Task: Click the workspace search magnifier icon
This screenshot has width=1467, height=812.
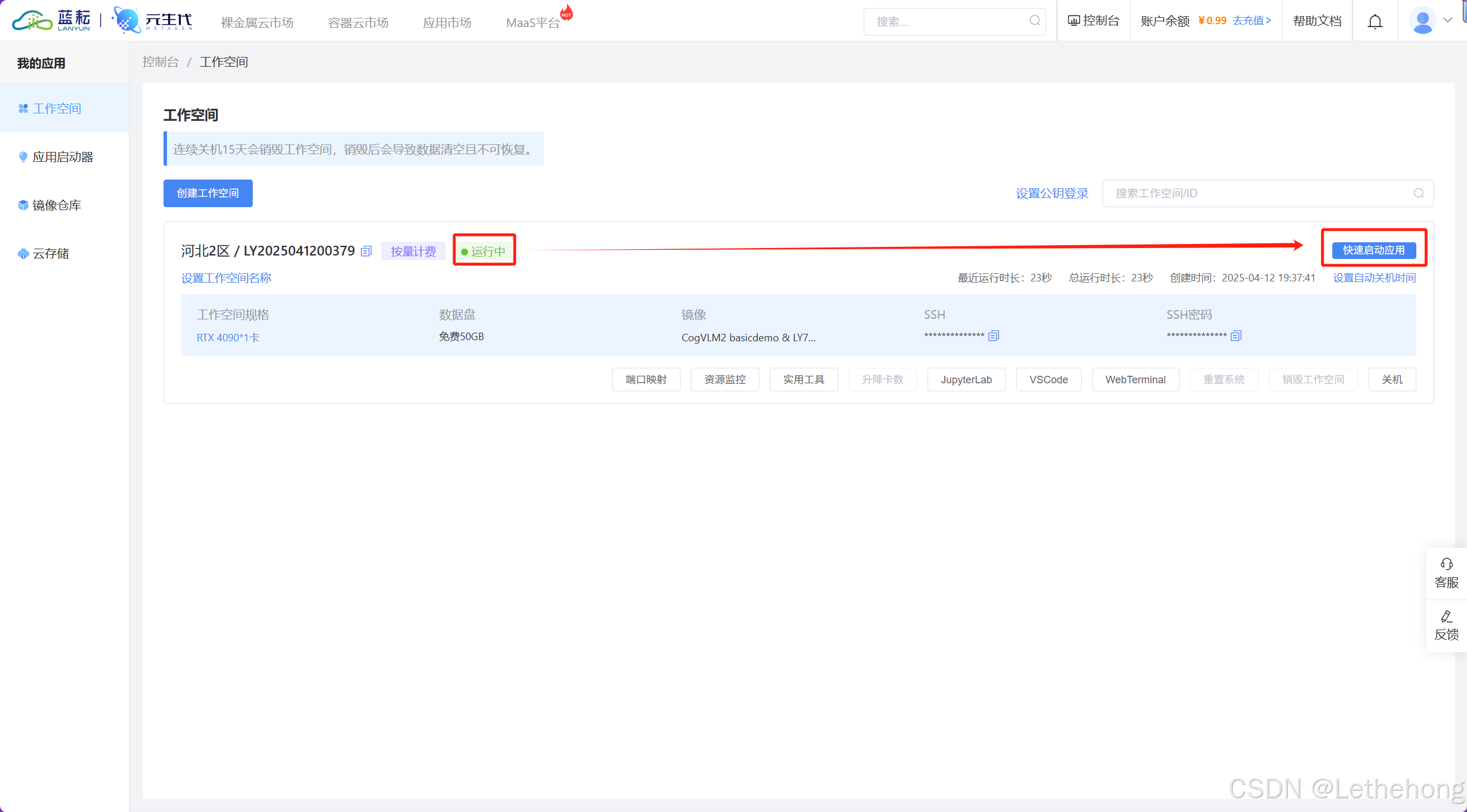Action: 1419,193
